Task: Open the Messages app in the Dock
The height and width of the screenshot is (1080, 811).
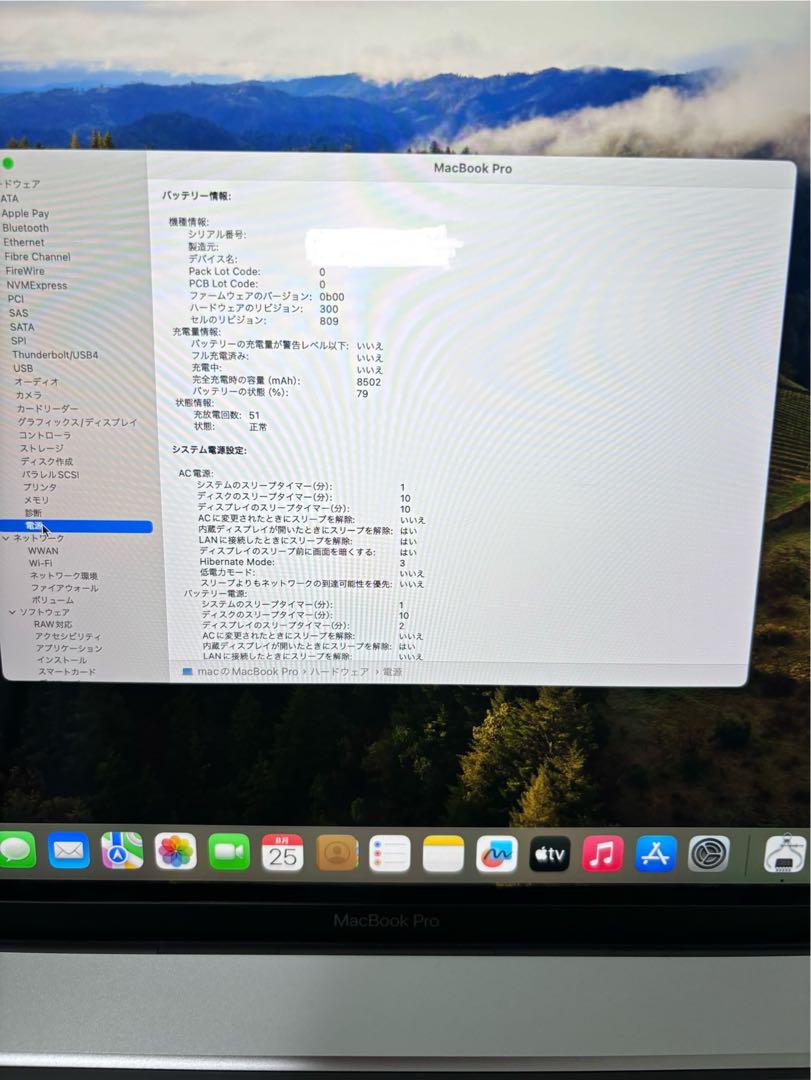Action: pos(15,851)
